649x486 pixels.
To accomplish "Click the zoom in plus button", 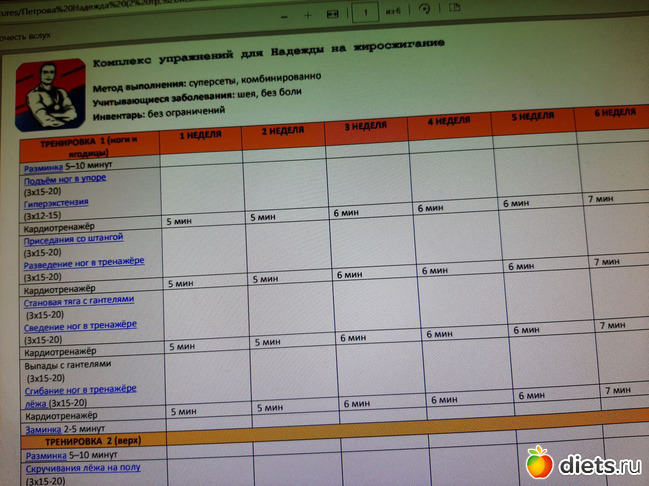I will click(x=307, y=15).
